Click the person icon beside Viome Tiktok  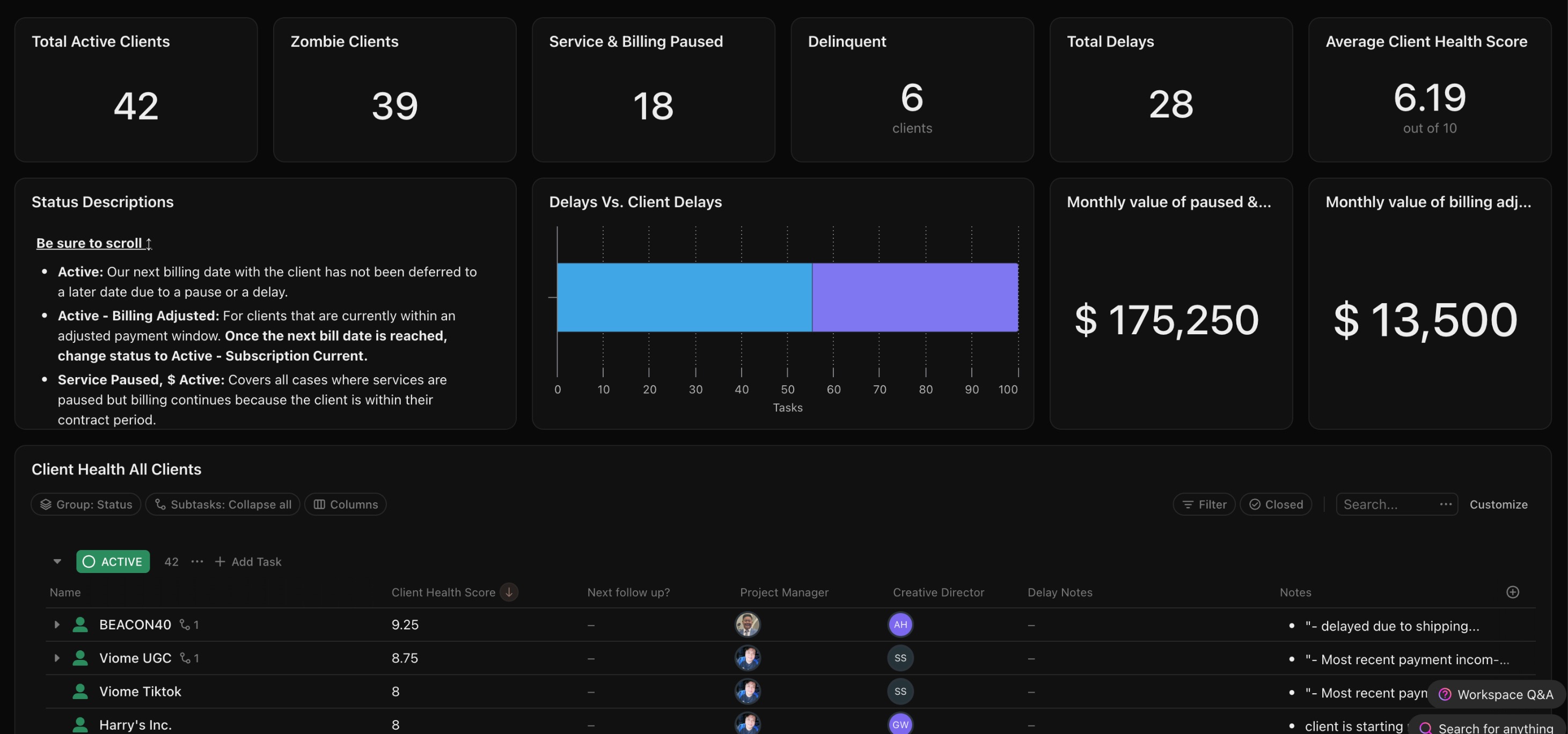point(80,692)
